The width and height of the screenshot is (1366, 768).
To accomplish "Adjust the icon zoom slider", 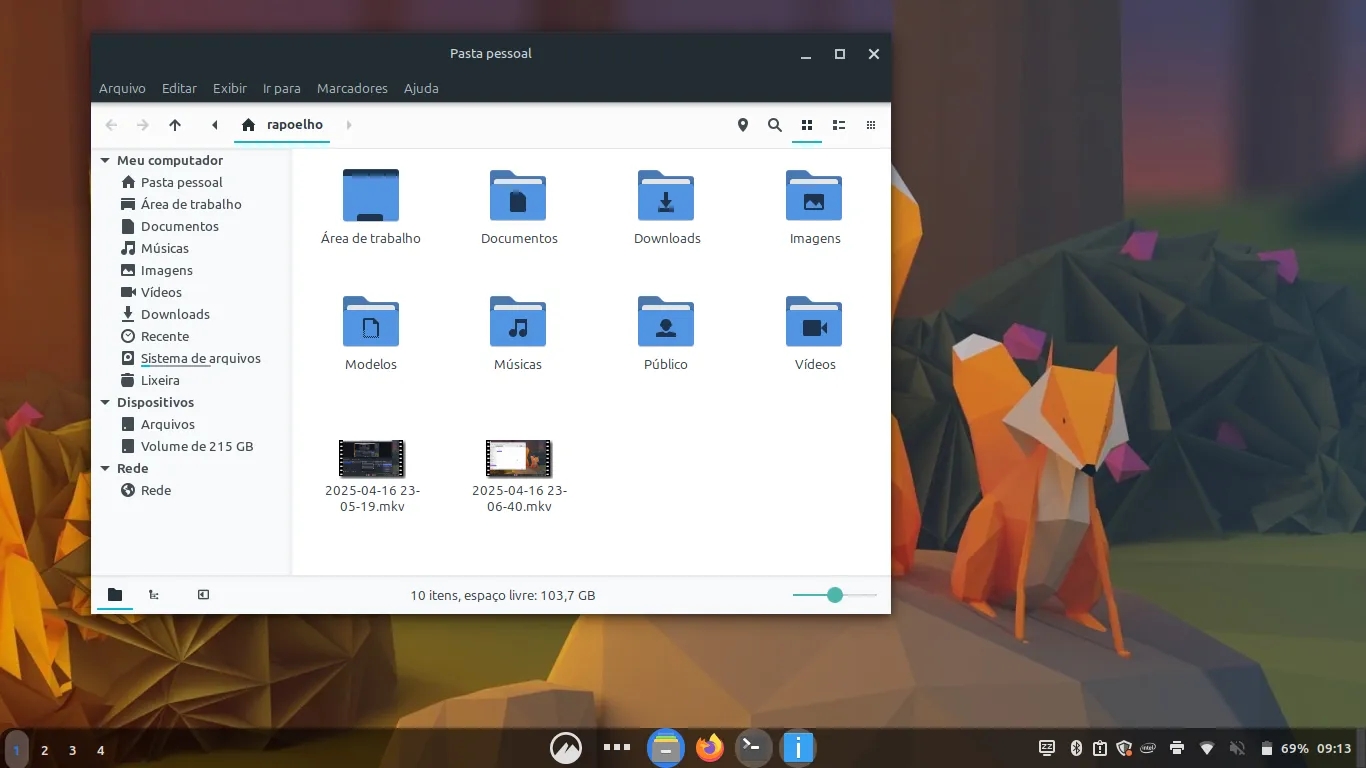I will pos(835,595).
